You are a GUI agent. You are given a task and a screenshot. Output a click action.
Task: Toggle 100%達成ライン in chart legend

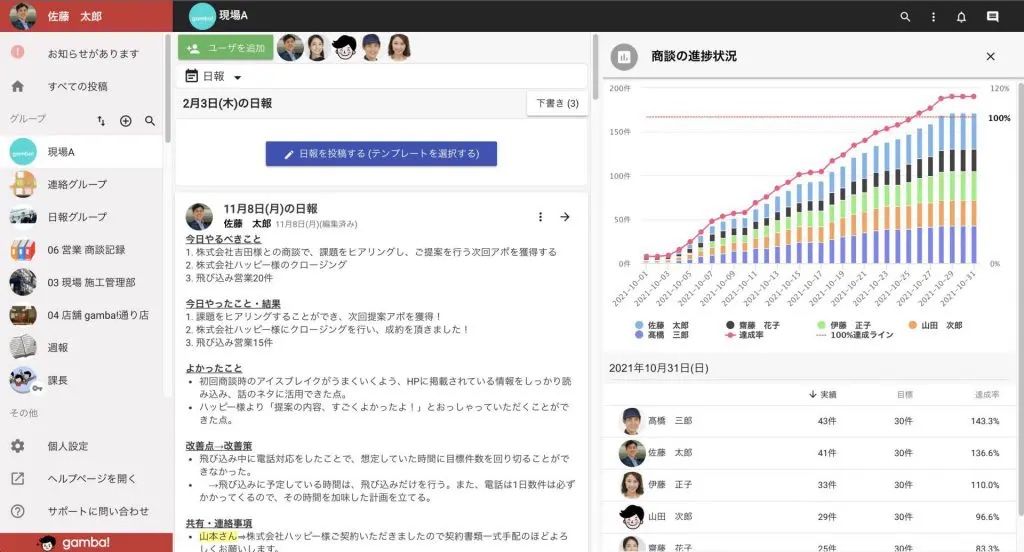point(855,334)
